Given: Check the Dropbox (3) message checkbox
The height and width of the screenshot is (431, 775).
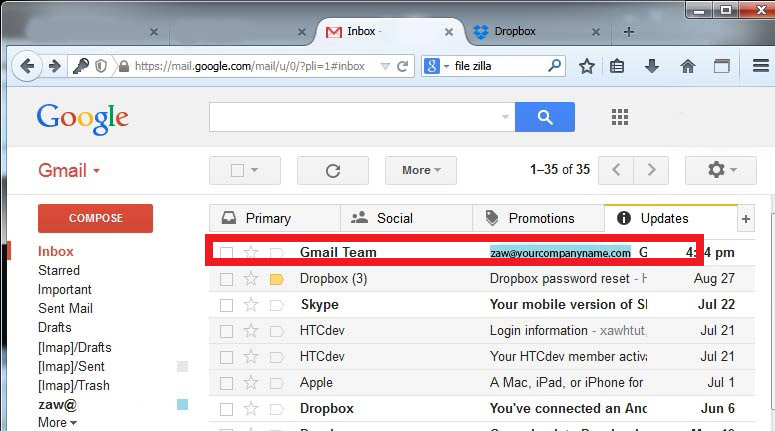Looking at the screenshot, I should point(226,279).
